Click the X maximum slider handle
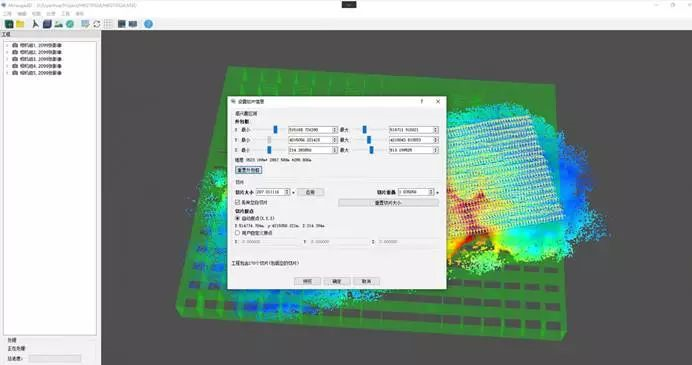 365,129
